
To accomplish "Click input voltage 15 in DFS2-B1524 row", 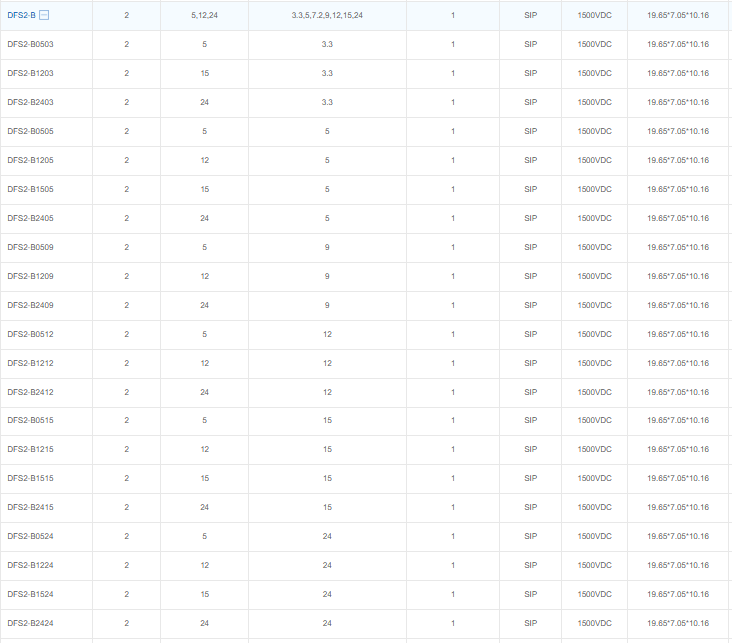I will [x=204, y=594].
